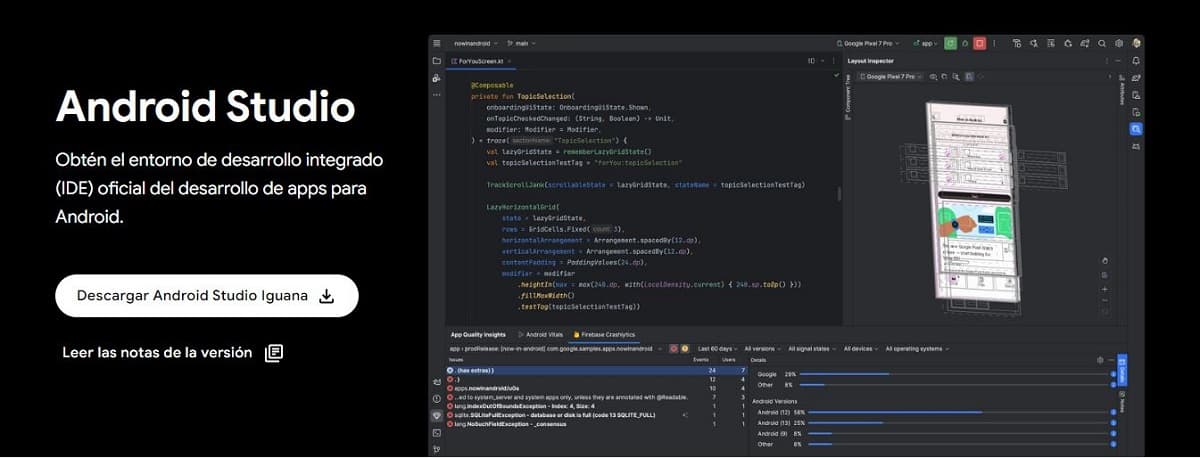Select the highlighted Layout Inspector sidebar icon
Screen dimensions: 1200x458
click(1136, 129)
